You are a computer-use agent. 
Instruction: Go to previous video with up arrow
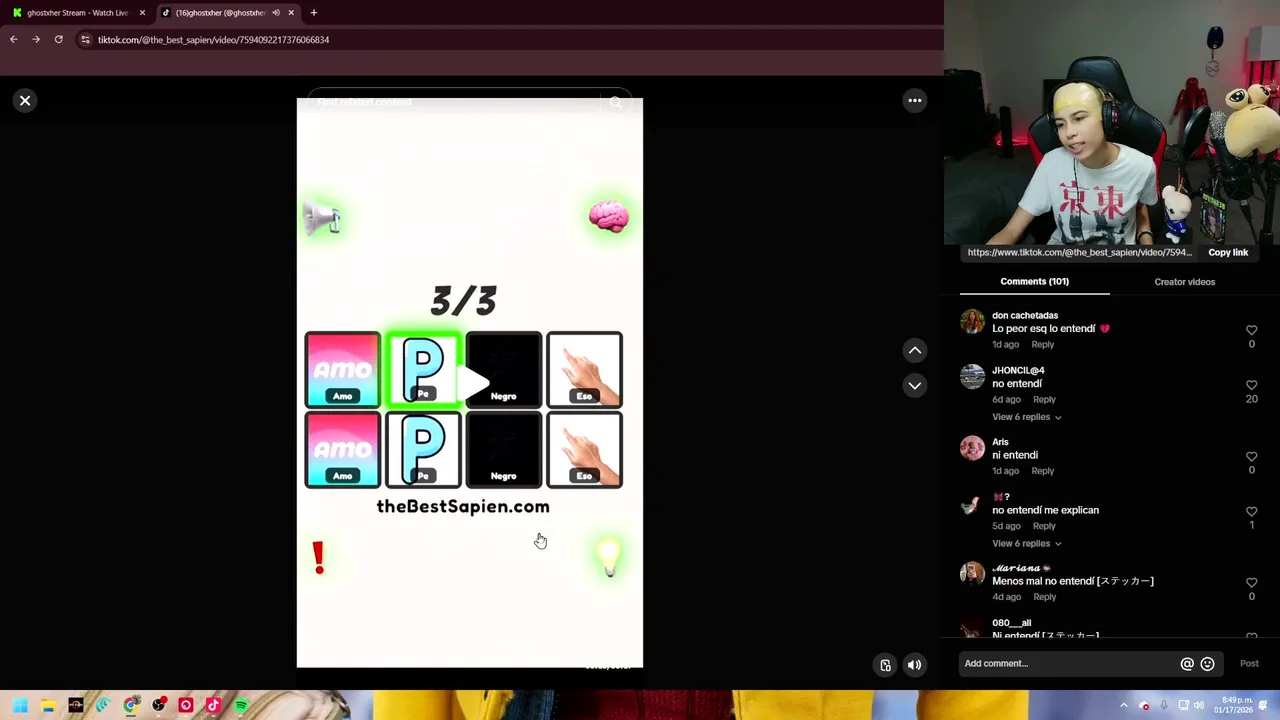[x=914, y=350]
